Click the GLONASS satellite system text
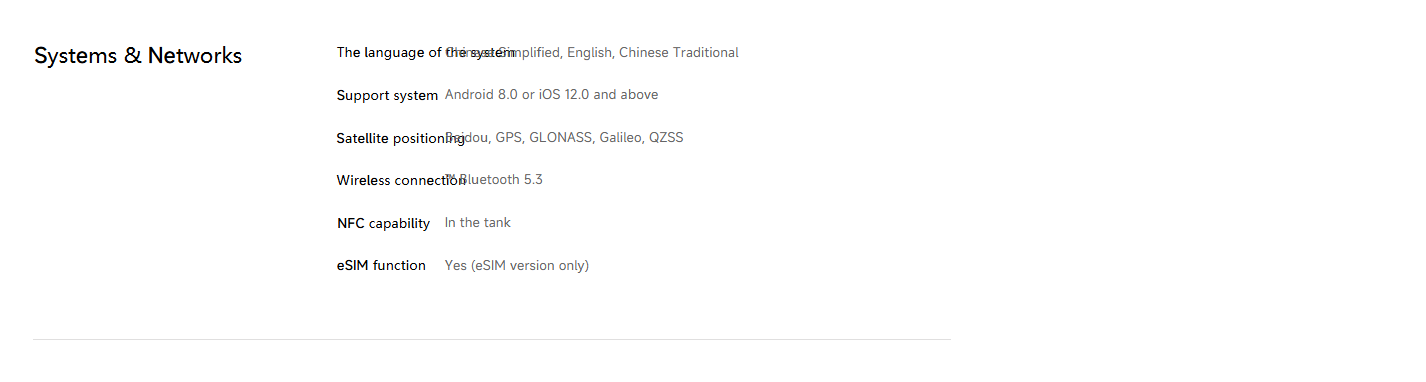The width and height of the screenshot is (1426, 382). click(561, 138)
